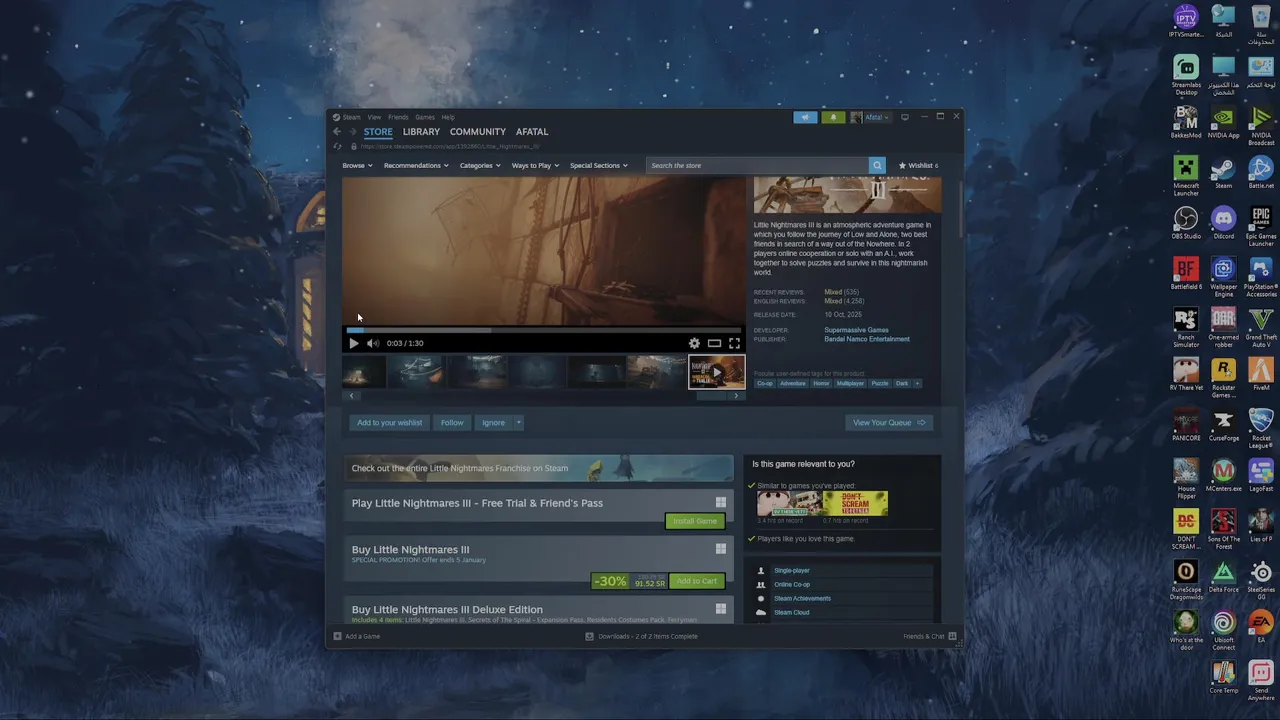Click Install Game for Free Trial

click(695, 521)
